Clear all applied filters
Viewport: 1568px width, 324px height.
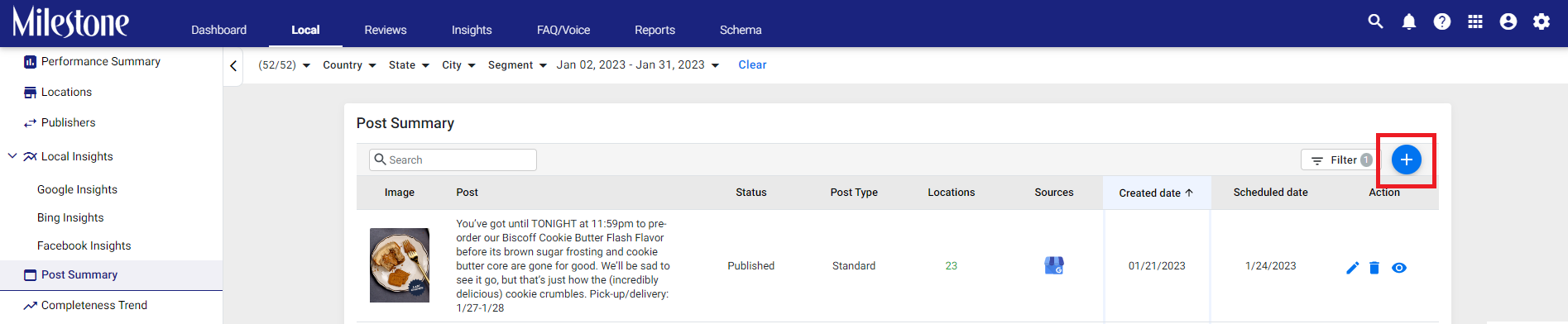pyautogui.click(x=752, y=64)
